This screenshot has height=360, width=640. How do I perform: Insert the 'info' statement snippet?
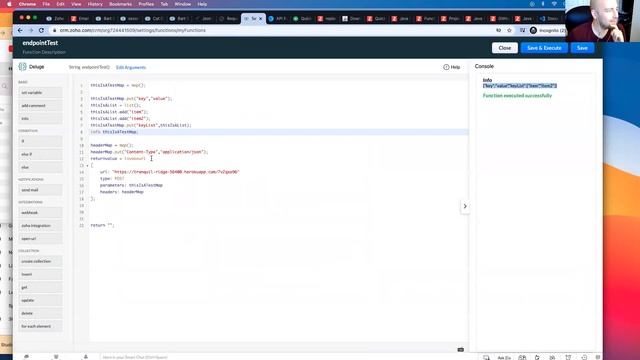click(40, 118)
